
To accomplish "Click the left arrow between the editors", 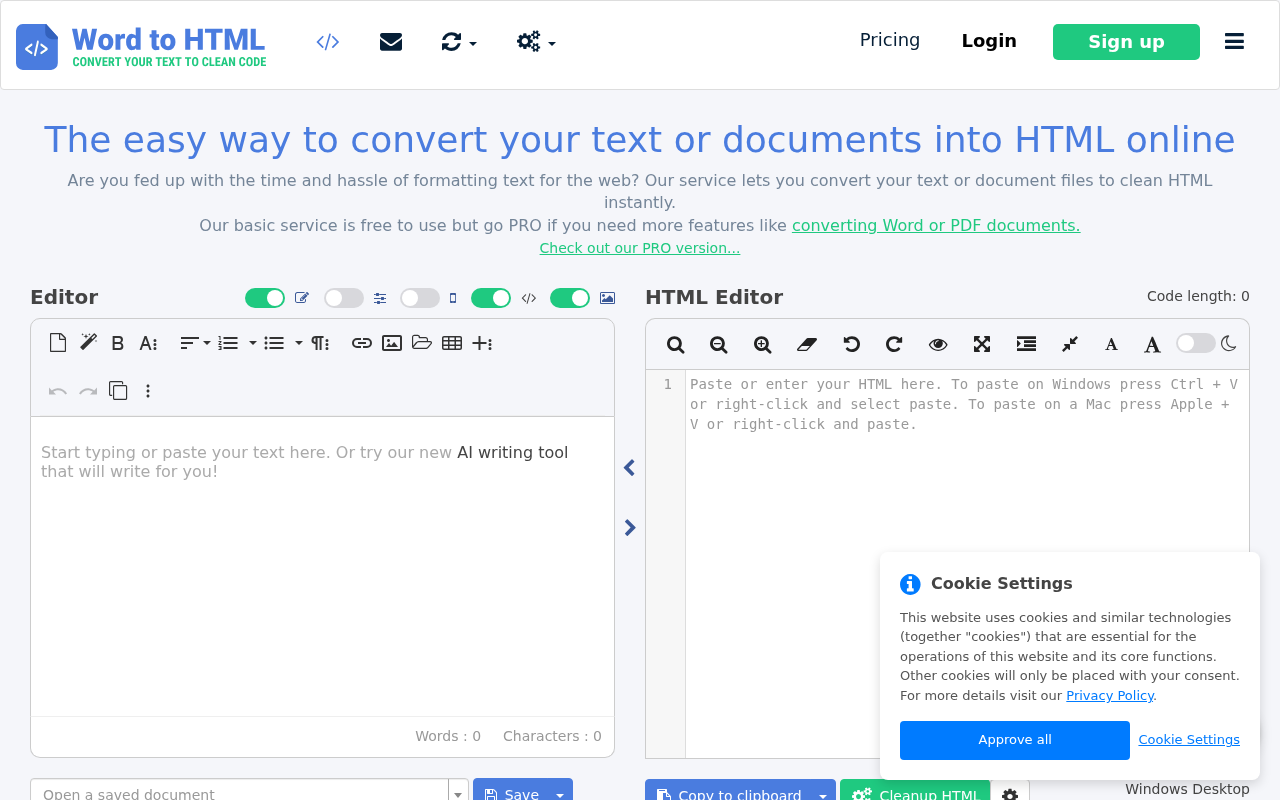I will click(x=629, y=468).
